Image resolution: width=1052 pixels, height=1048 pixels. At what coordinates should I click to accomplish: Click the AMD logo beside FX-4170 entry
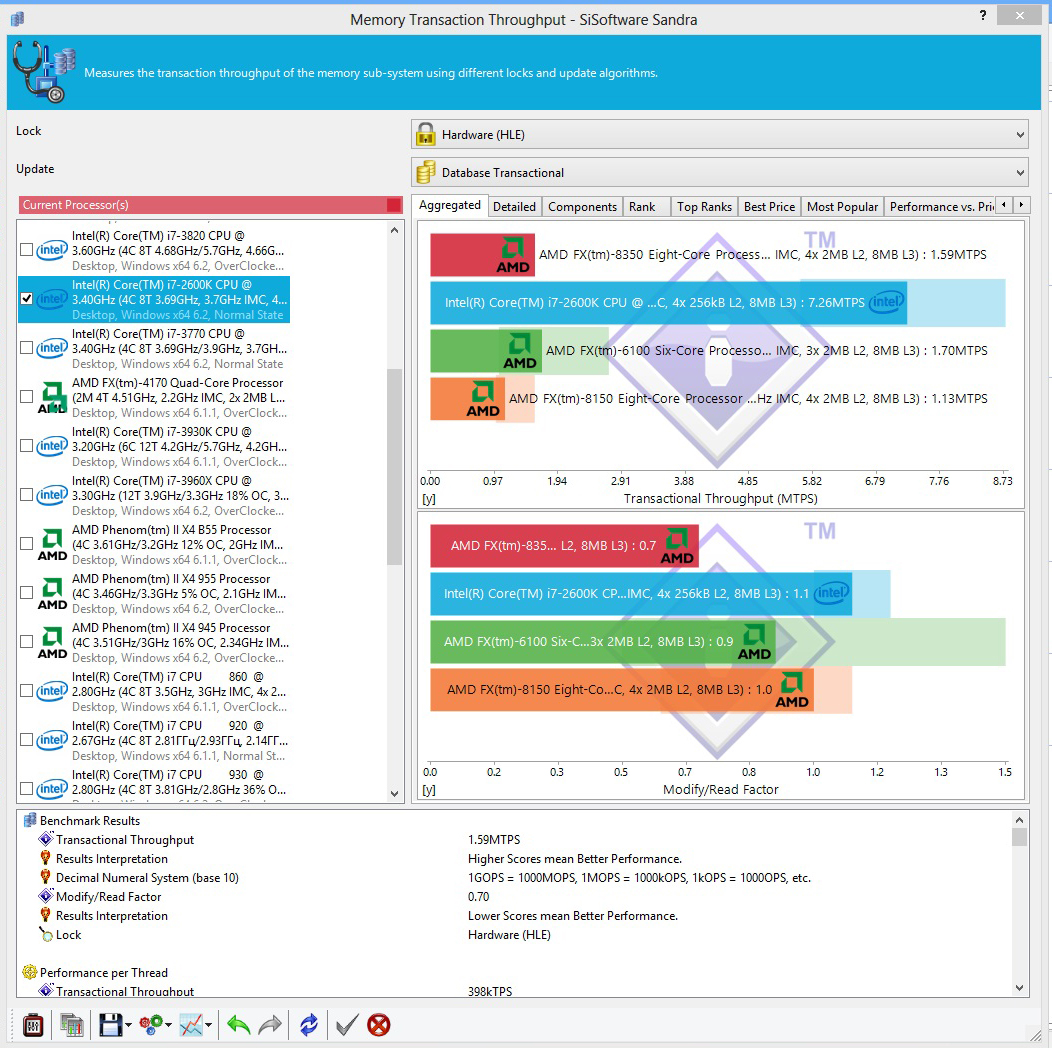click(52, 397)
